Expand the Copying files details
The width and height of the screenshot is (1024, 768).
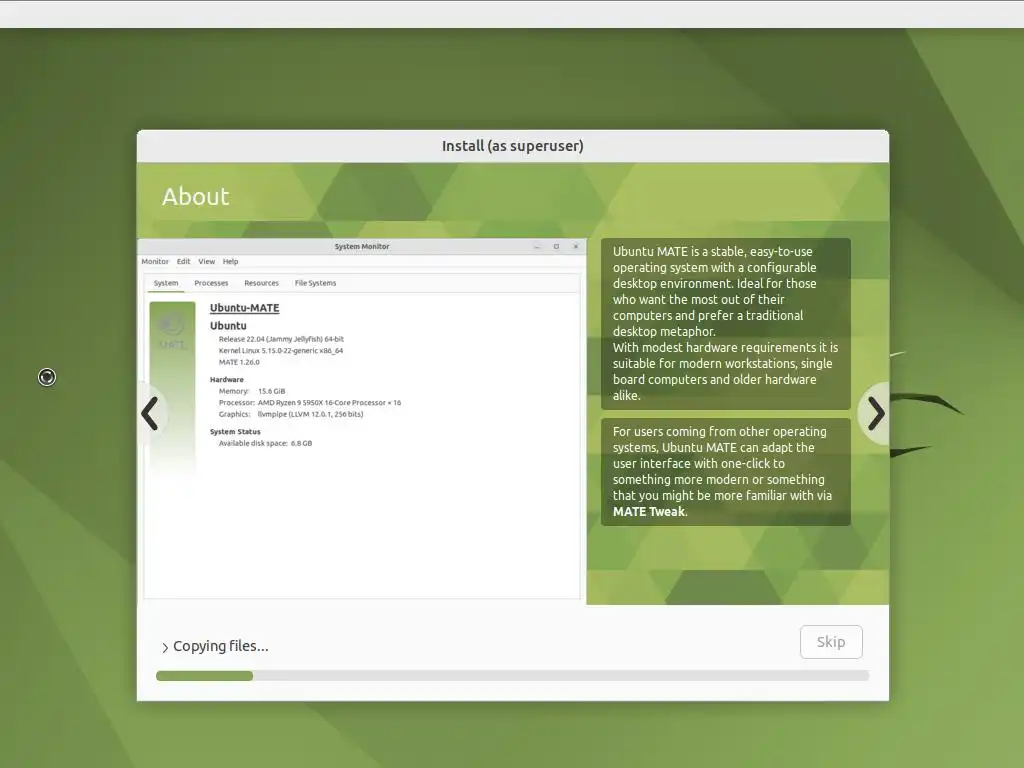click(165, 647)
